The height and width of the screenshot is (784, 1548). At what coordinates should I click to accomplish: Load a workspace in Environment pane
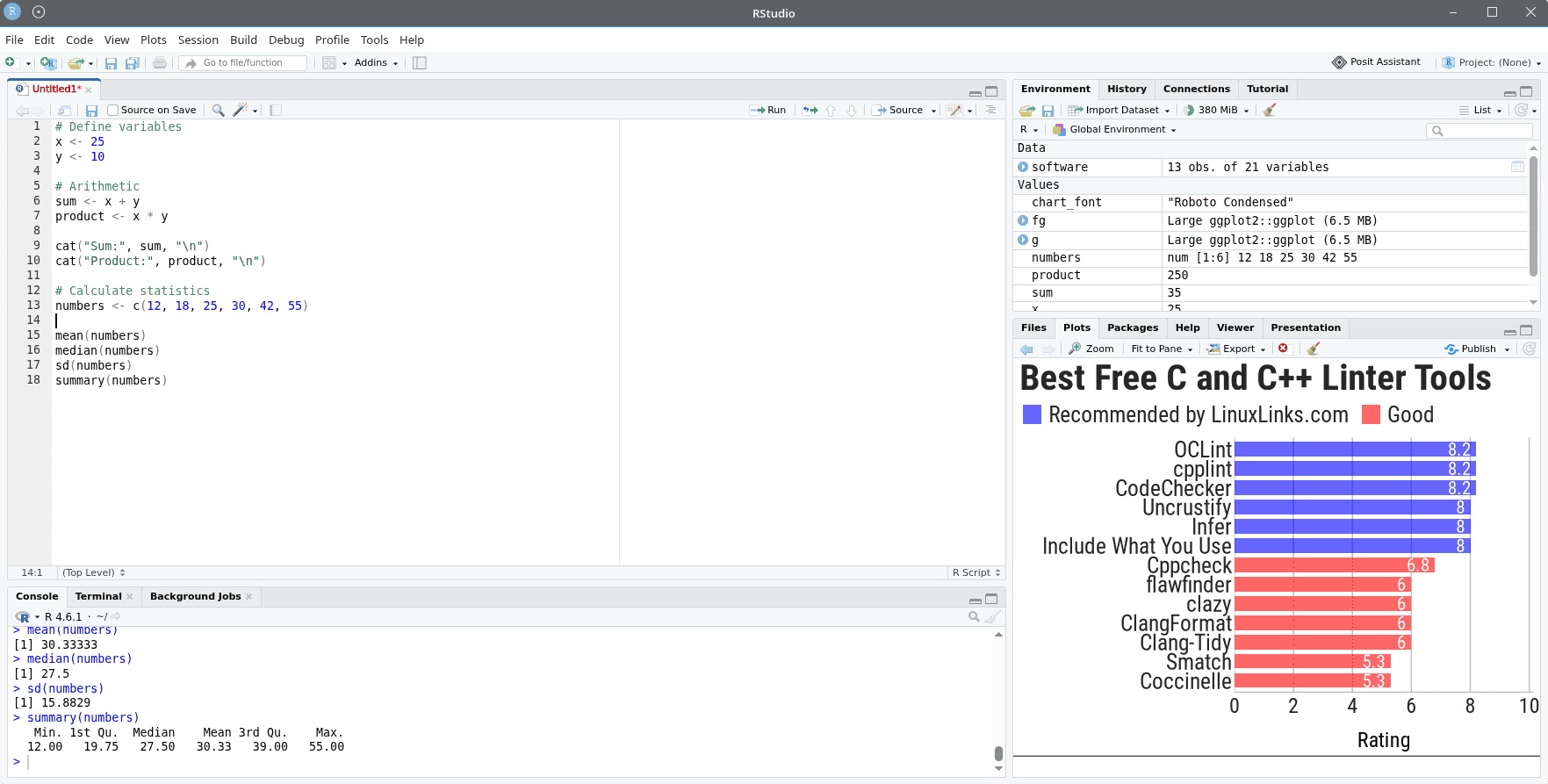(x=1026, y=110)
